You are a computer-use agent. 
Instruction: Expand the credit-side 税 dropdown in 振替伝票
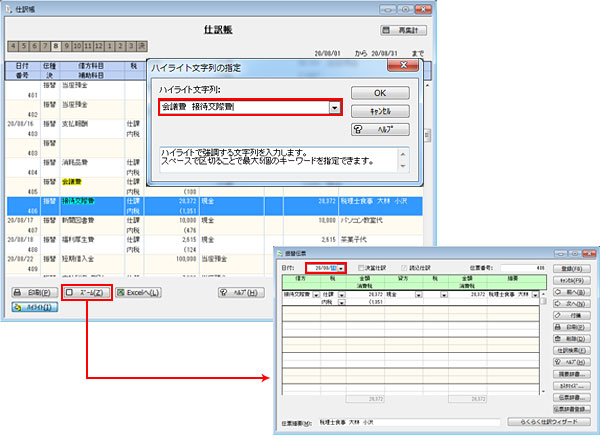[444, 295]
